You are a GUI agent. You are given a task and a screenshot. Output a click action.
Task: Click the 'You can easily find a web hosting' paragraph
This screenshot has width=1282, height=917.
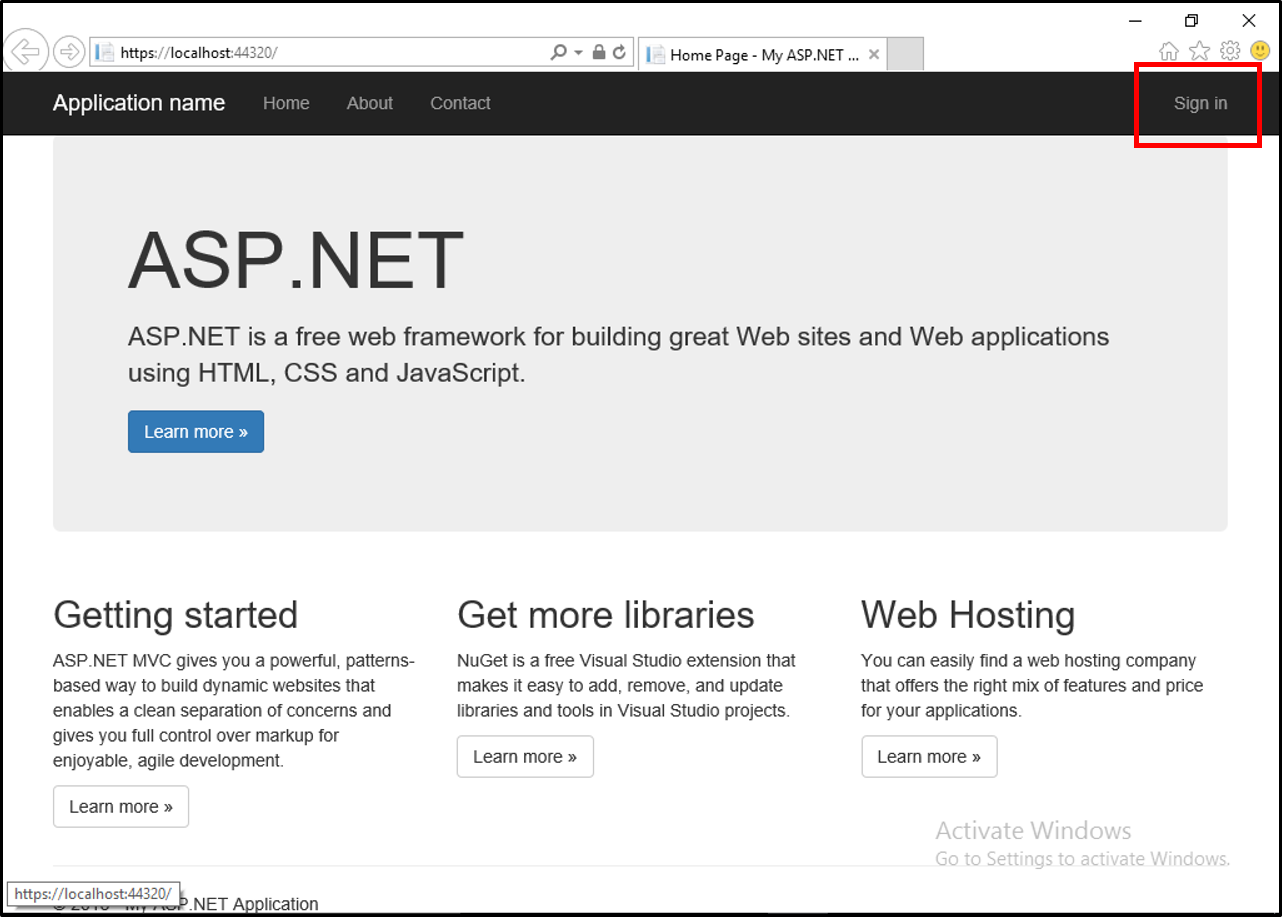pos(1032,686)
